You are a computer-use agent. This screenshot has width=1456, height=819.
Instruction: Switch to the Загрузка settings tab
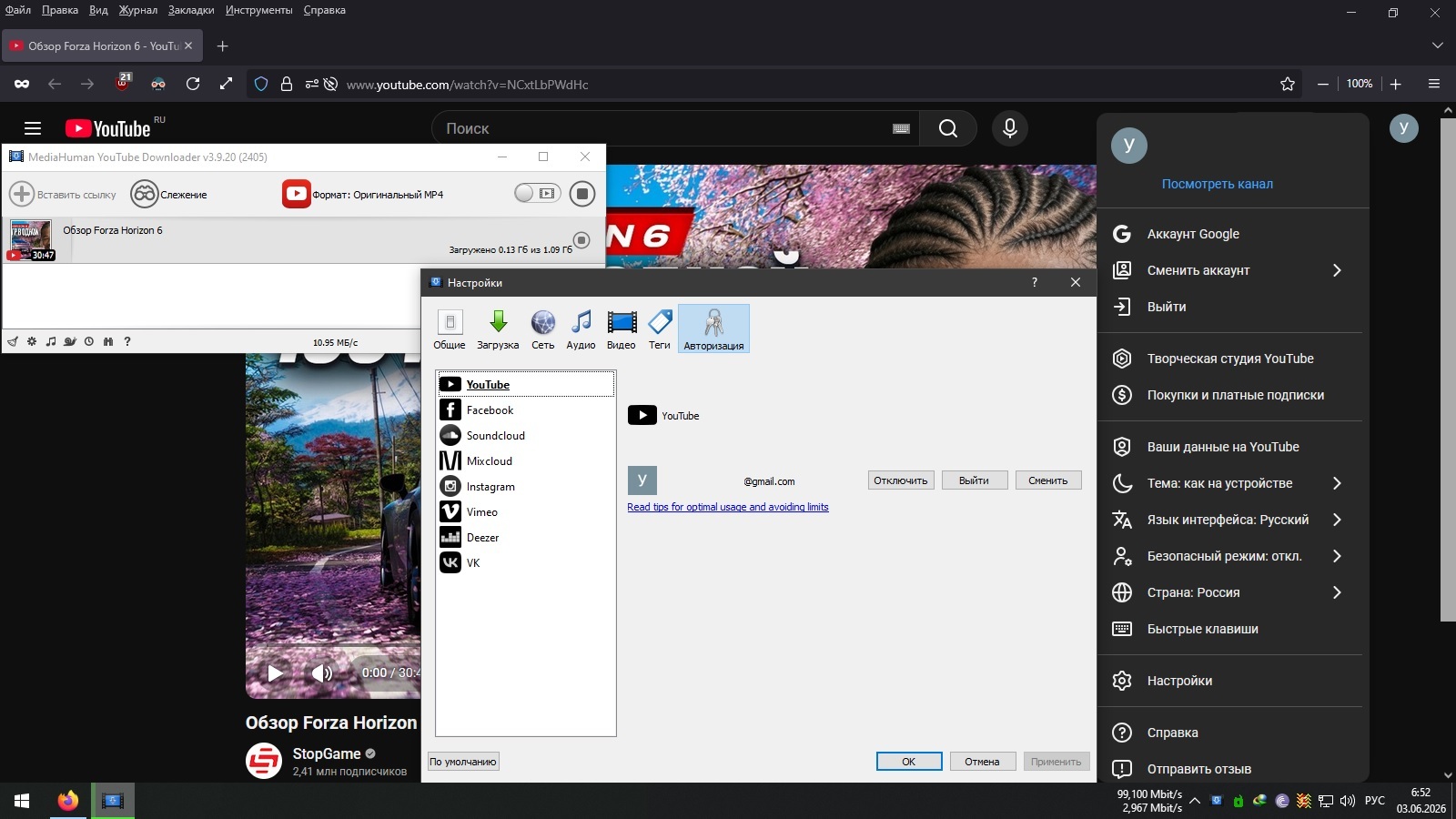pos(498,329)
